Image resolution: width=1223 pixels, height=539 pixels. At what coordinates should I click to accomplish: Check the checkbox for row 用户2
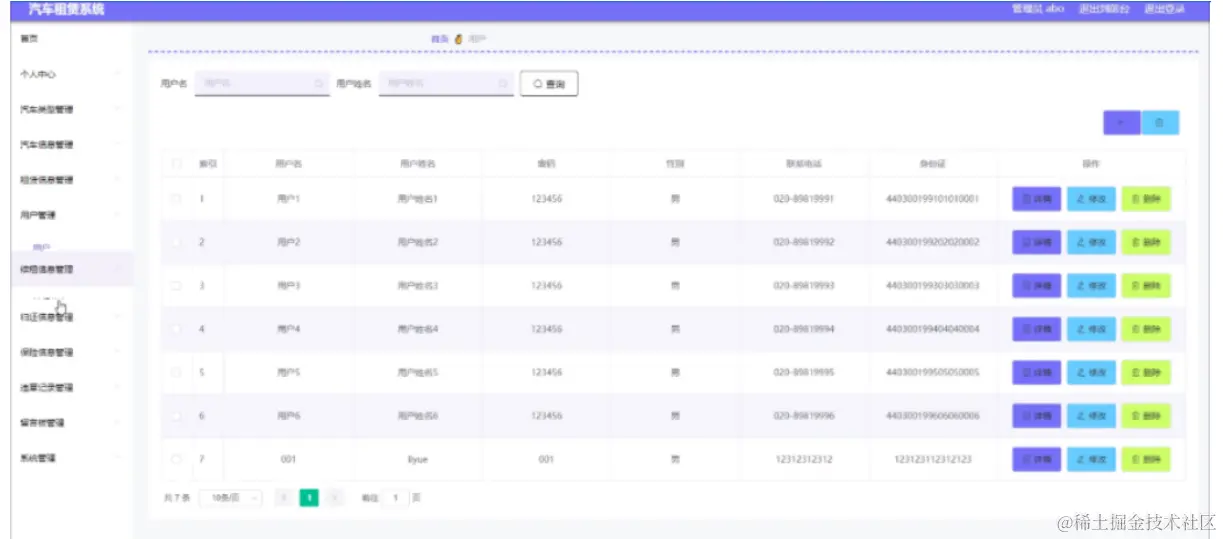tap(176, 242)
